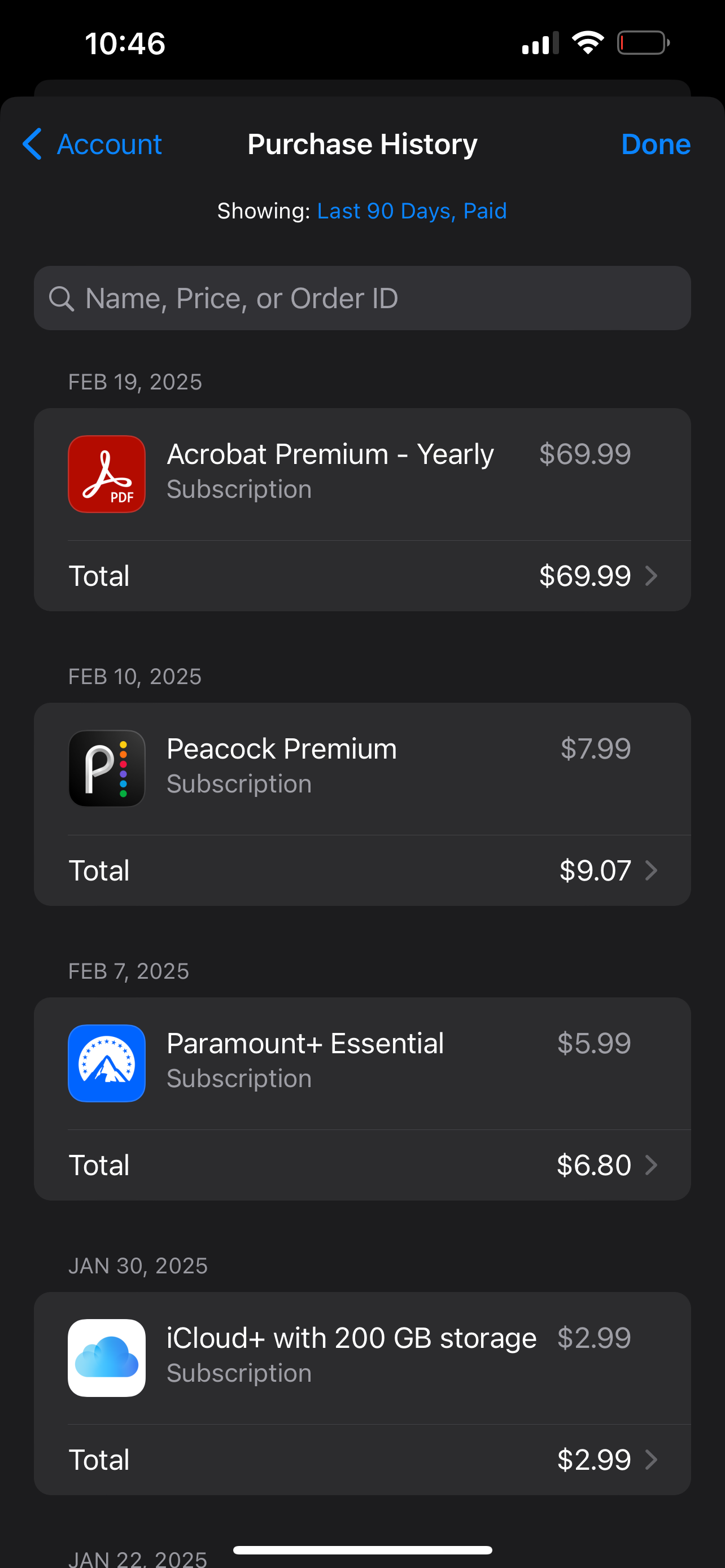Image resolution: width=725 pixels, height=1568 pixels.
Task: Open the Last 90 Days, Paid filter
Action: pos(412,211)
